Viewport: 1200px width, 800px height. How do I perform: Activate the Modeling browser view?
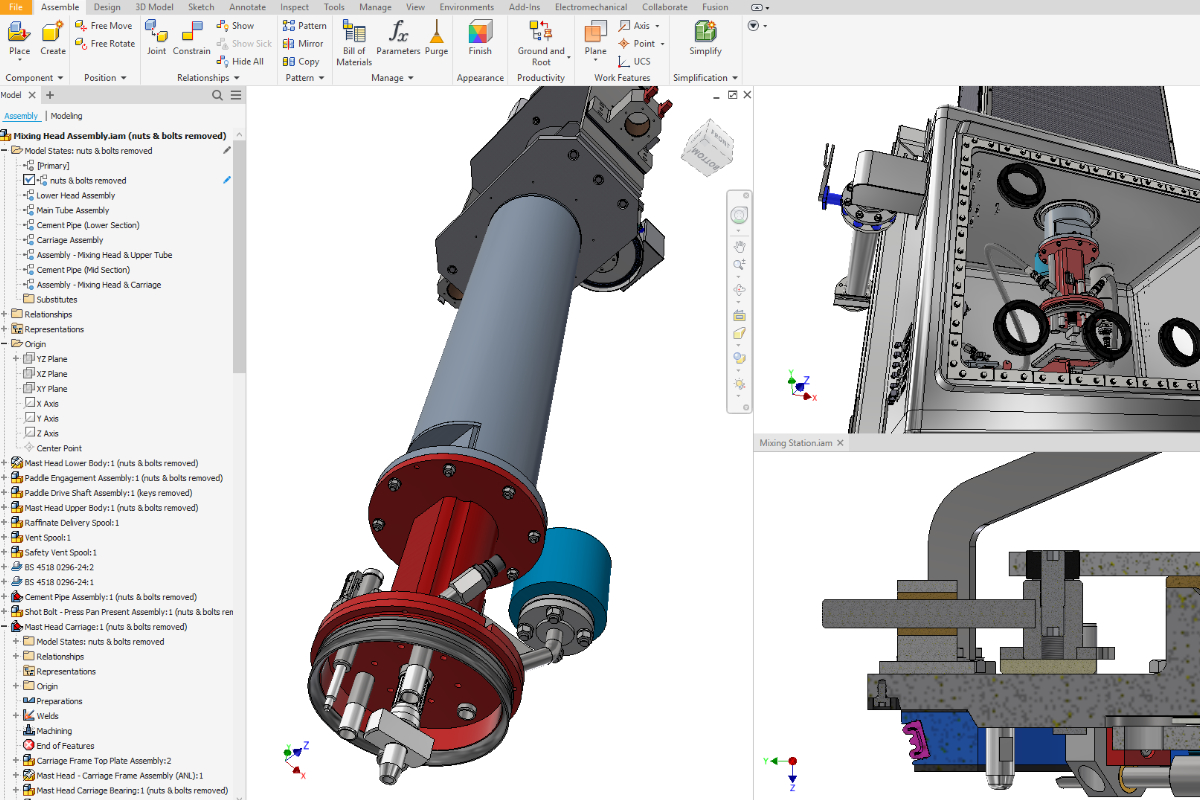tap(67, 116)
